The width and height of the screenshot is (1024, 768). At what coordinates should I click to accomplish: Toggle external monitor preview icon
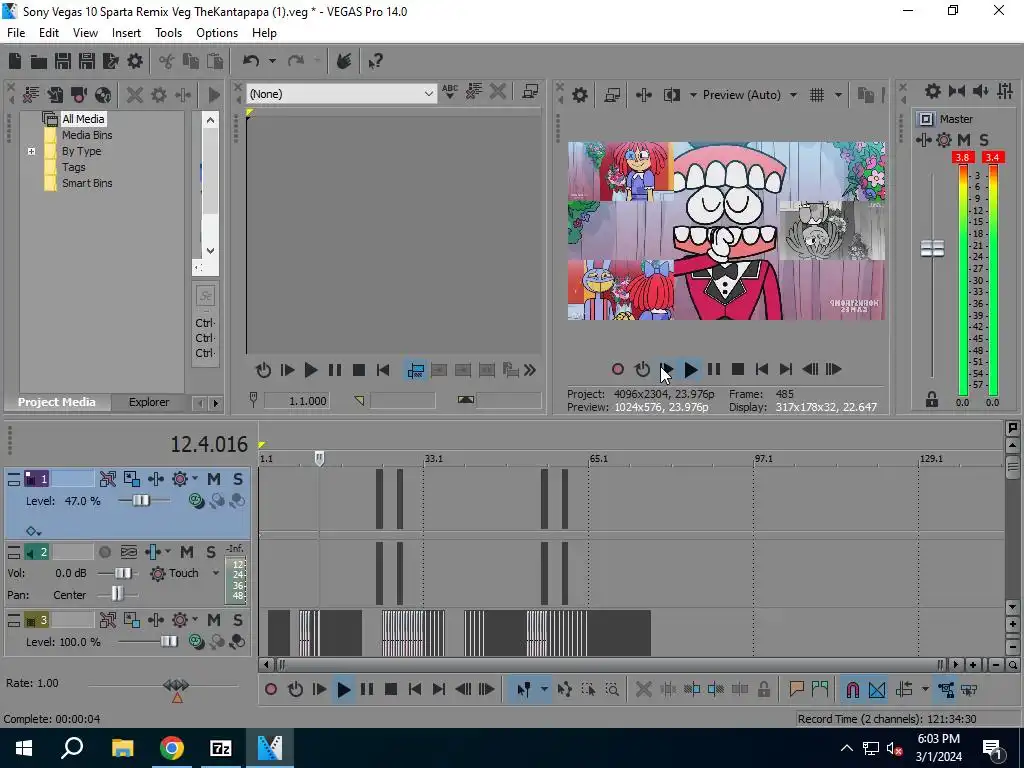point(612,95)
